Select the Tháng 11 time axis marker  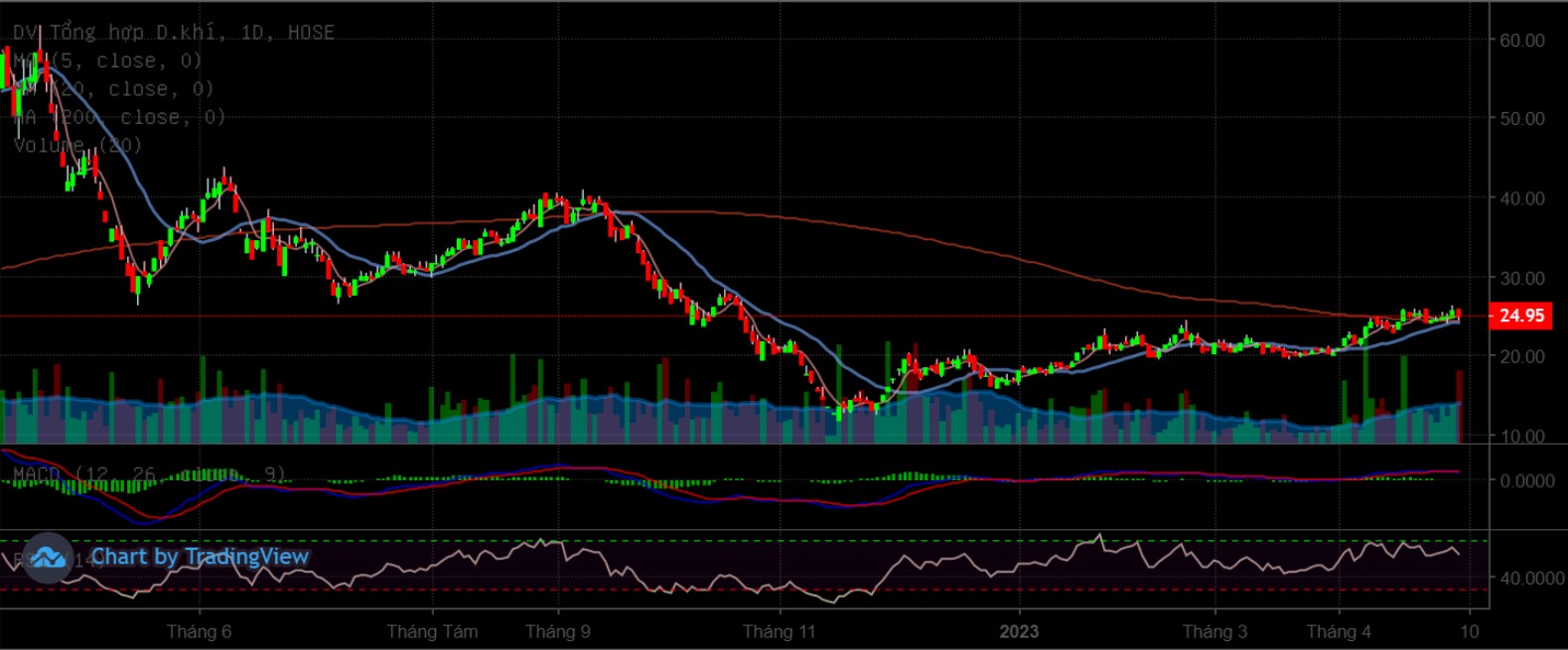tap(779, 632)
